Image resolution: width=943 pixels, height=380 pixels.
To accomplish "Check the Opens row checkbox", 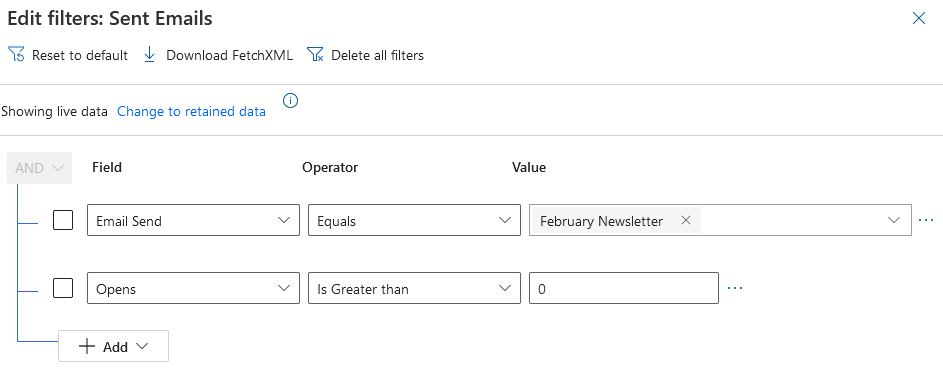I will (x=63, y=288).
